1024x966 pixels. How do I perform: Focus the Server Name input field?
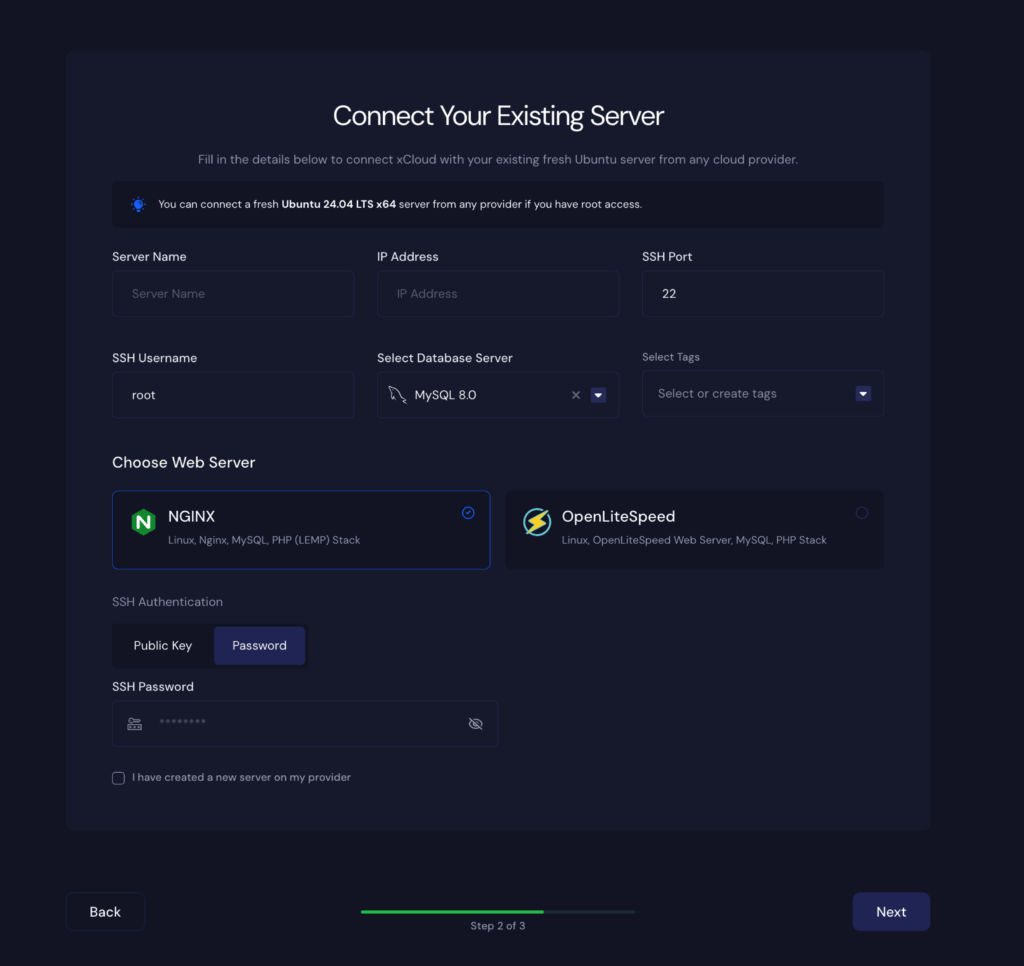tap(233, 294)
